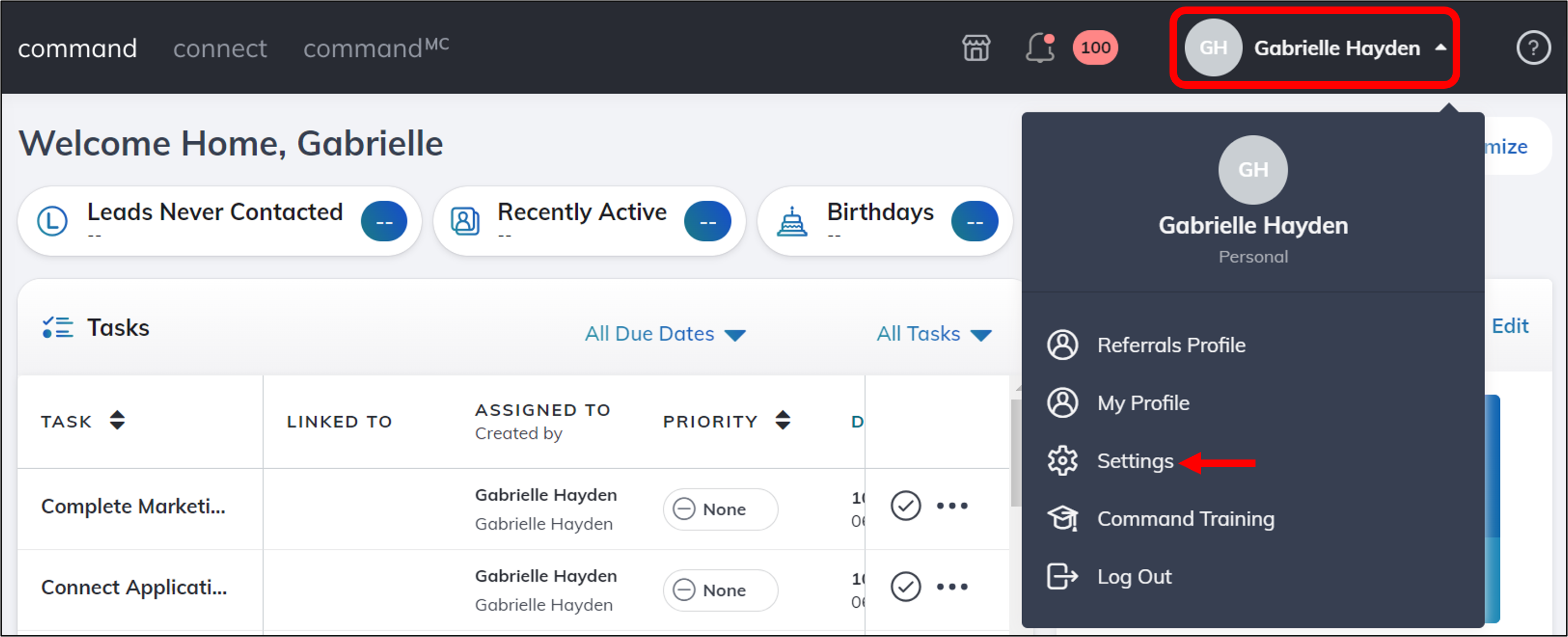The height and width of the screenshot is (637, 1568).
Task: Open the marketplace storefront icon
Action: tap(976, 47)
